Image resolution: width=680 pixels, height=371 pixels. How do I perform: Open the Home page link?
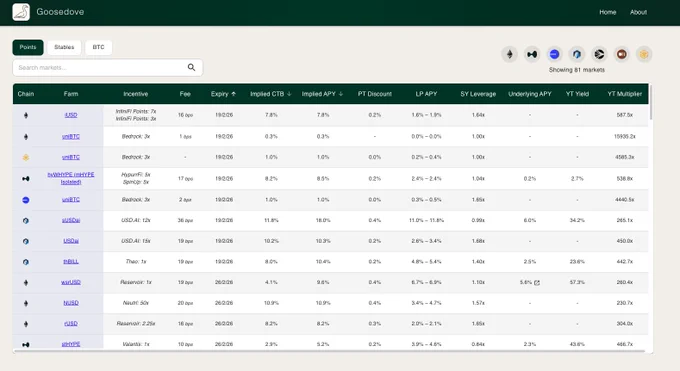click(x=608, y=12)
